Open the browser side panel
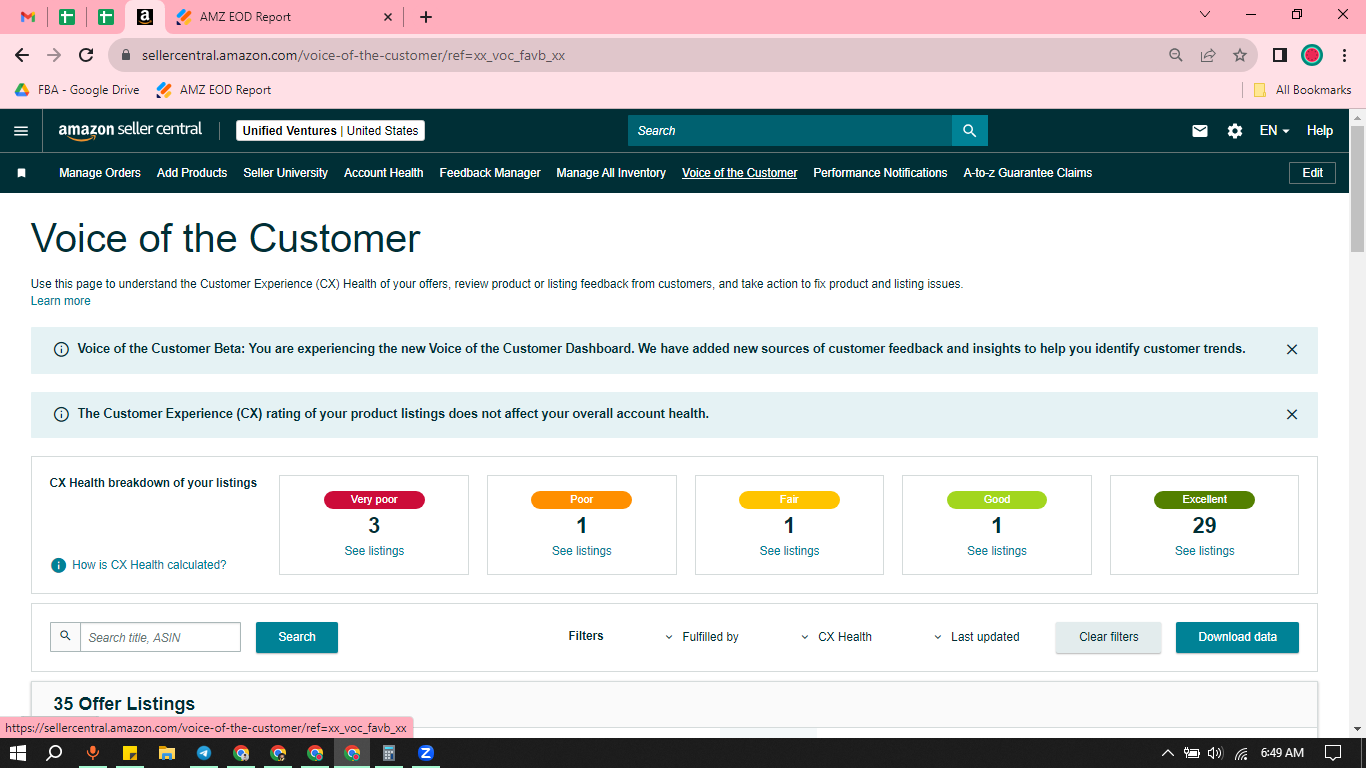Screen dimensions: 1366x768 [x=1279, y=55]
